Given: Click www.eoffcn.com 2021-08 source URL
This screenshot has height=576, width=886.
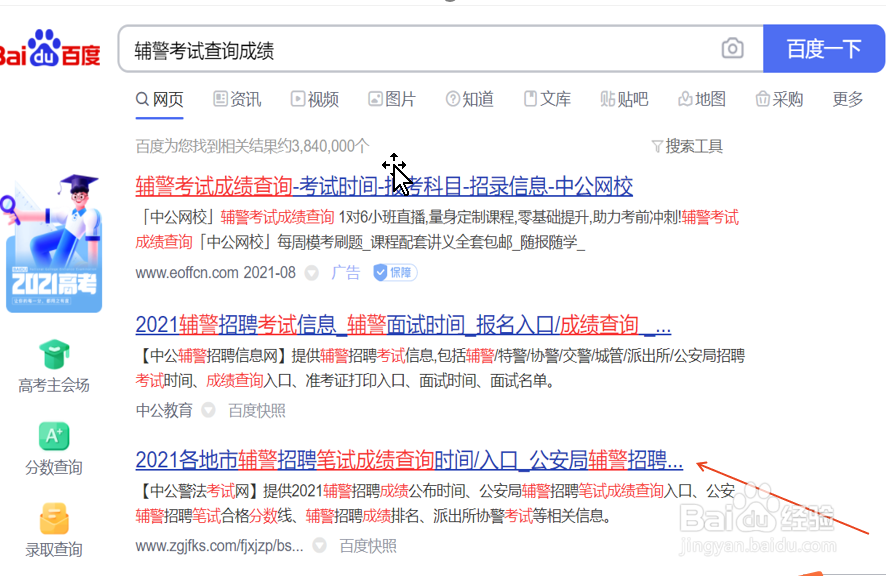Looking at the screenshot, I should [215, 273].
